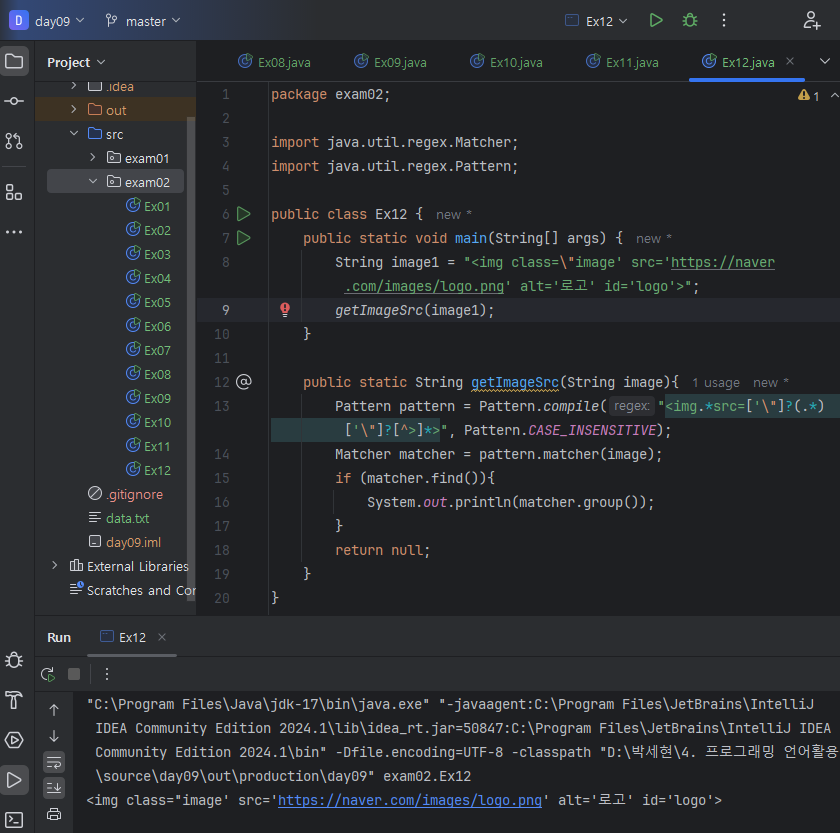Expand the exam01 package folder
840x833 pixels.
[x=92, y=158]
